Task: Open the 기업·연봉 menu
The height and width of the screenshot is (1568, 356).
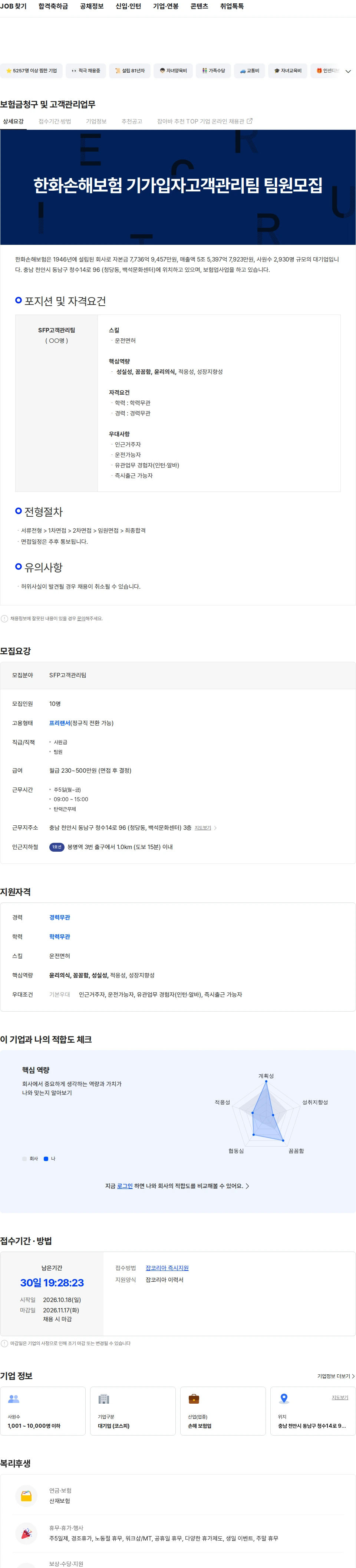Action: click(x=165, y=6)
